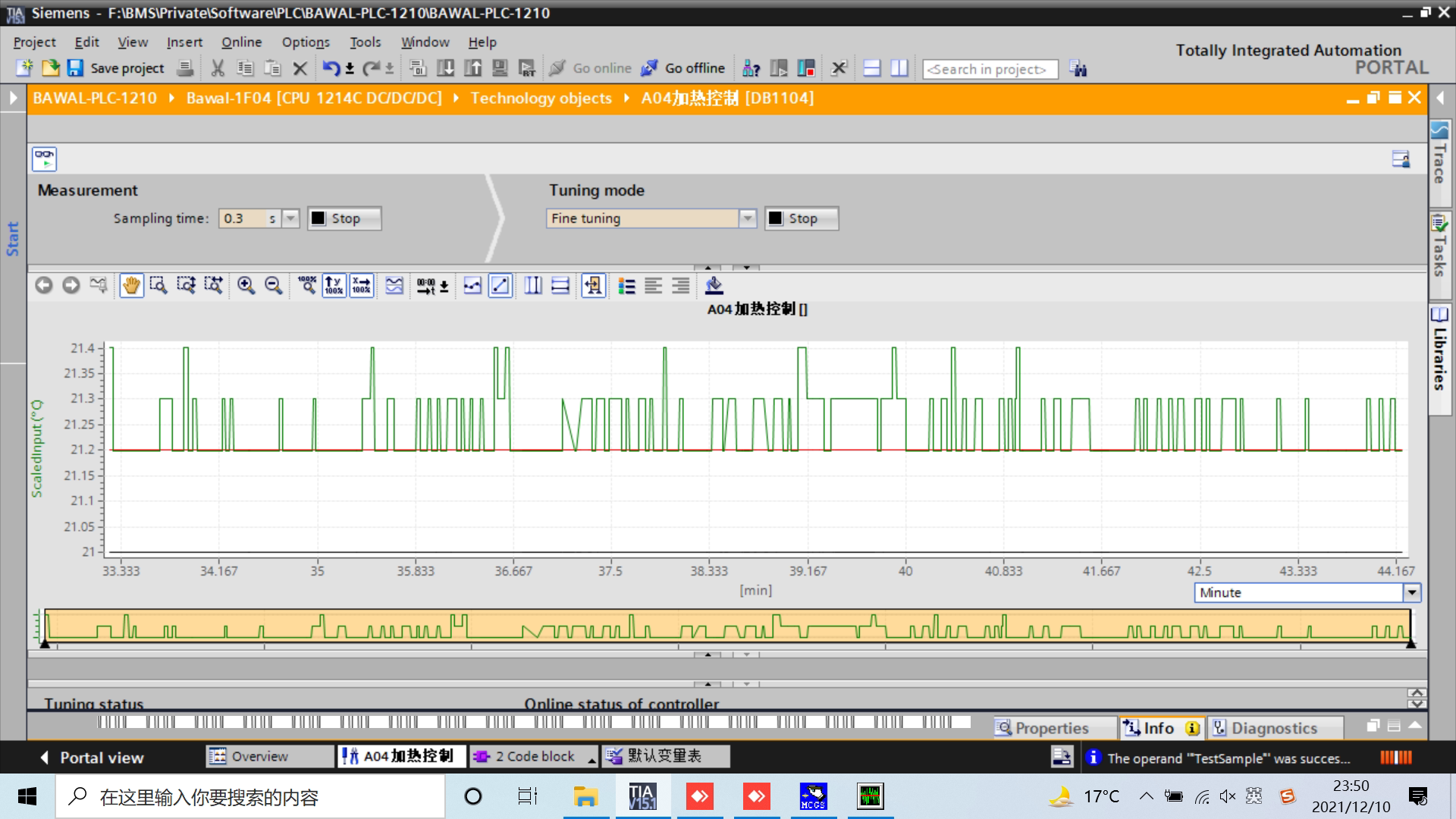
Task: Open the sampling time unit dropdown
Action: (x=290, y=218)
